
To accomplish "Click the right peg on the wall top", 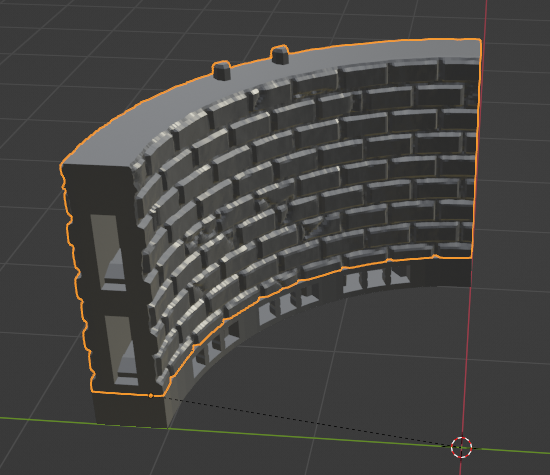I will (280, 55).
